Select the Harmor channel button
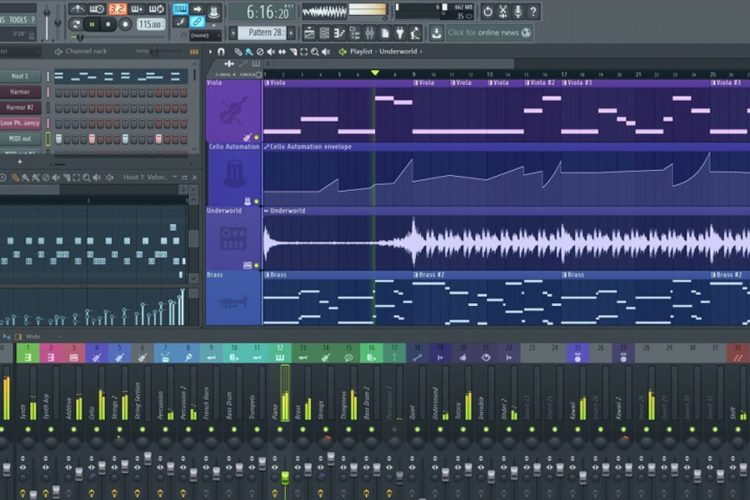This screenshot has height=500, width=750. click(20, 92)
